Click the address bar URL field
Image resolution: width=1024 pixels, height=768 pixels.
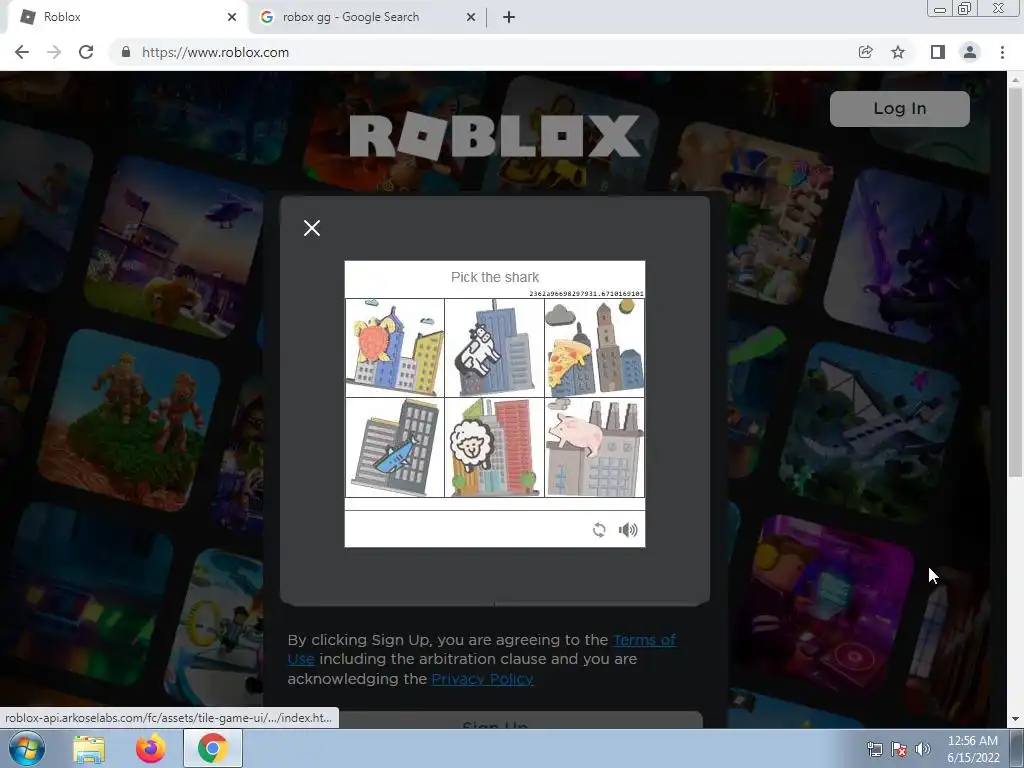[483, 52]
